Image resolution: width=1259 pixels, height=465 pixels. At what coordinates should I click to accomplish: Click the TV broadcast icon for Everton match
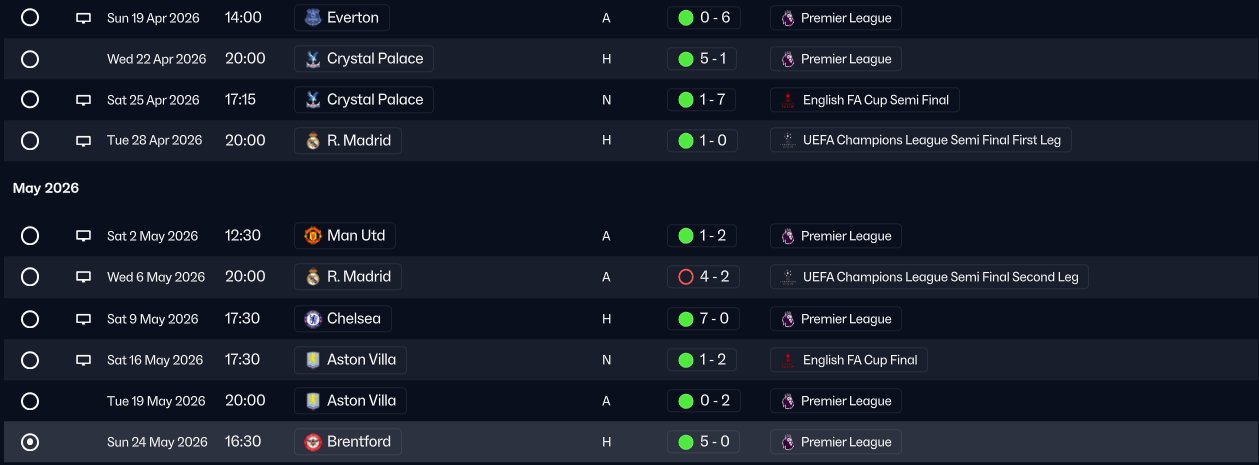pos(84,18)
